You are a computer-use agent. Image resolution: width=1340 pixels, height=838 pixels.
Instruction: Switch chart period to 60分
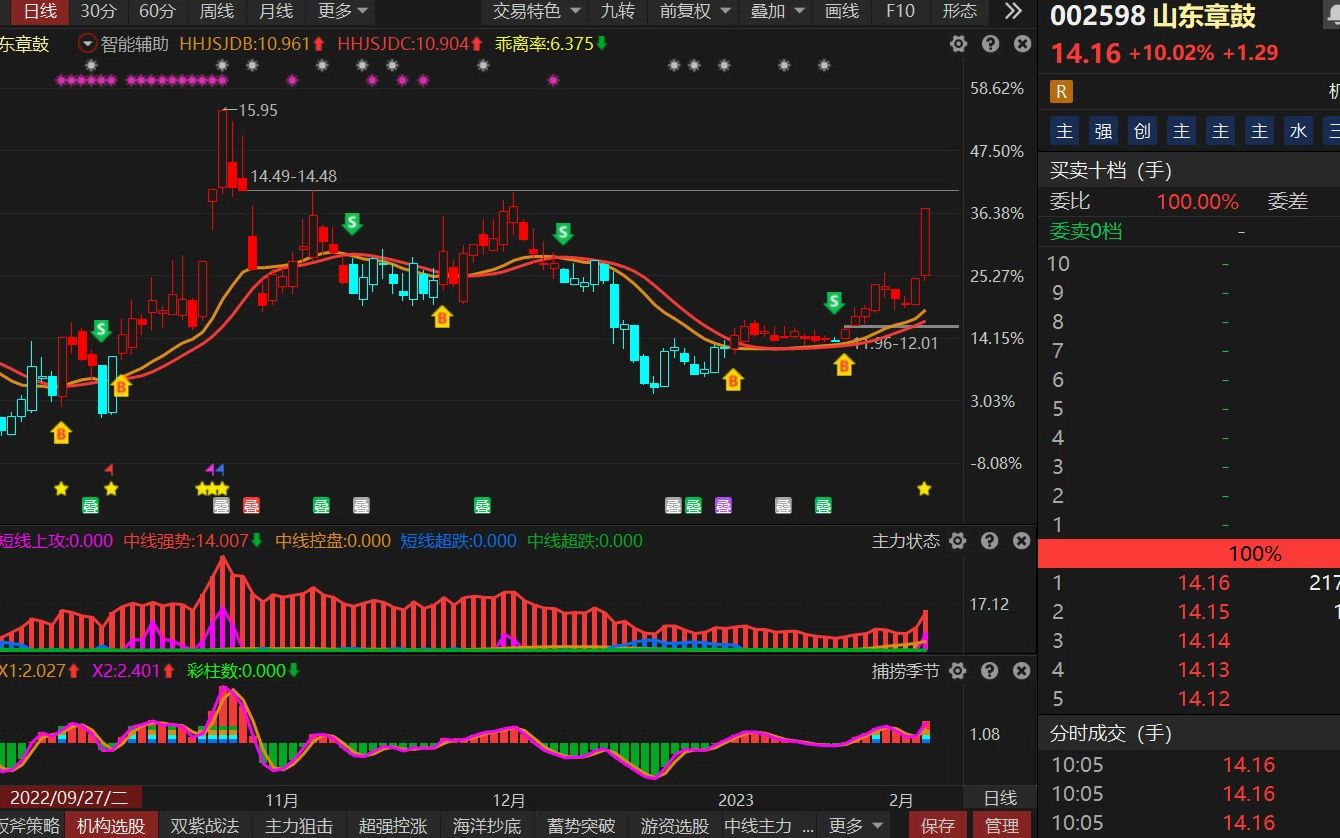point(157,11)
